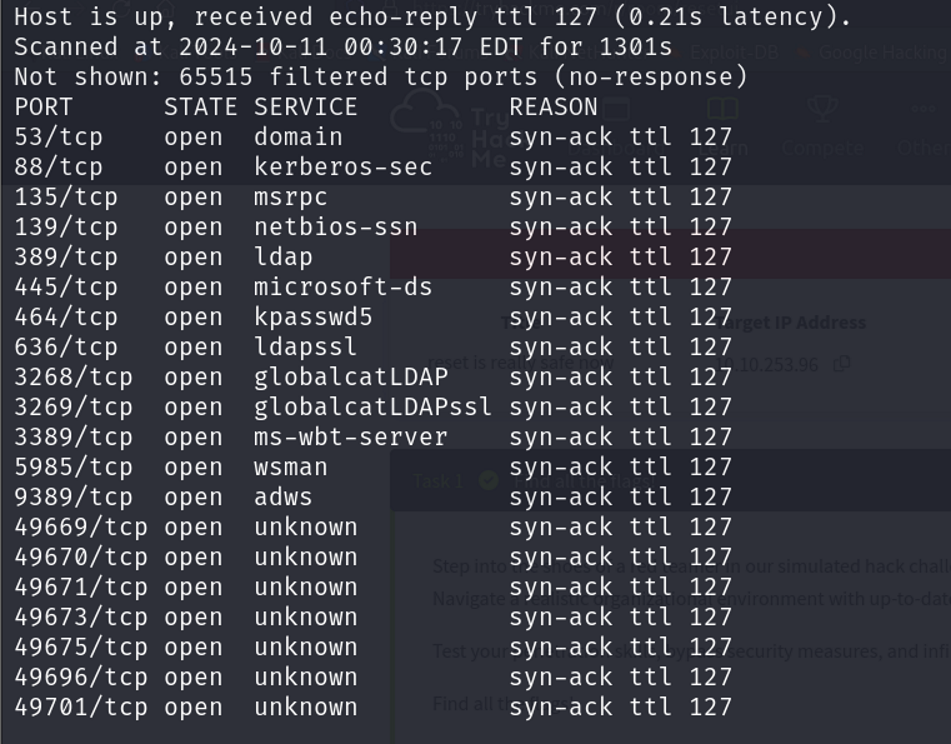Screen dimensions: 951x744
Task: Open the Other '...' navigation icon
Action: [923, 106]
